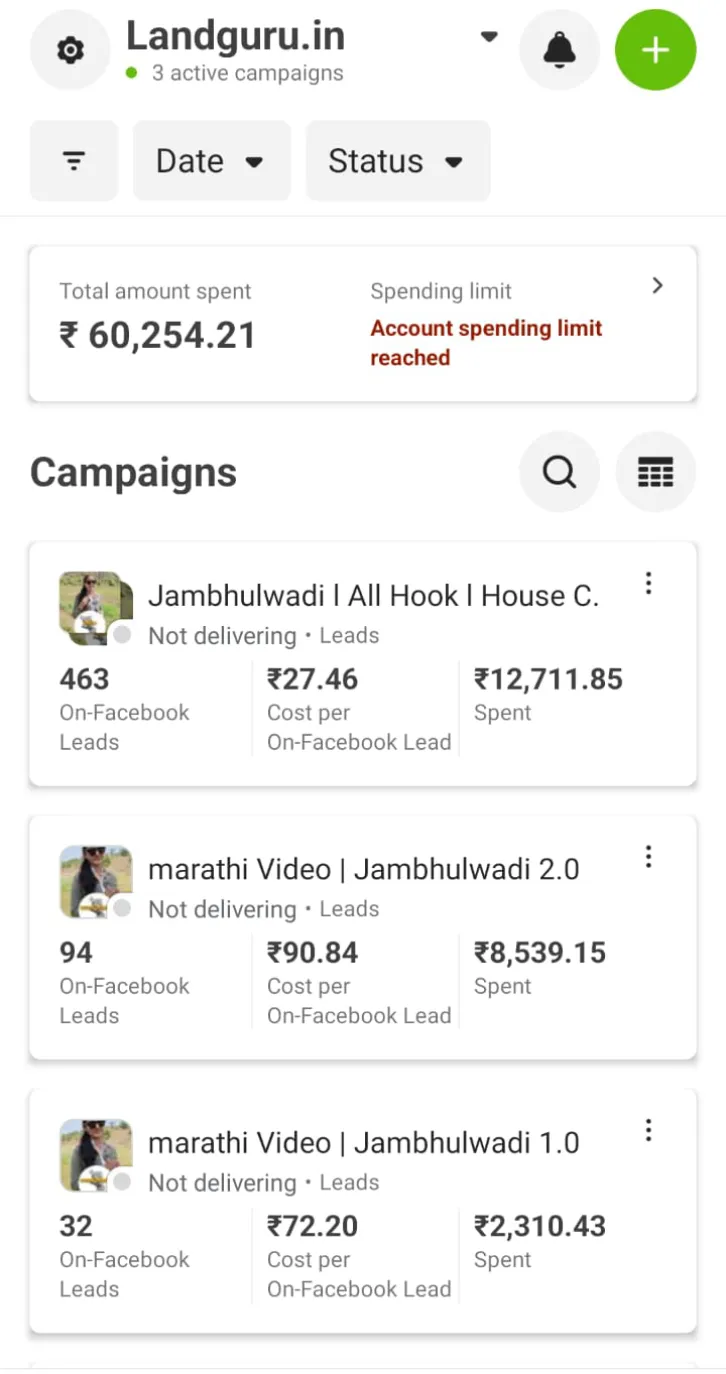Toggle delivery status dot on Jambhulwadi 2.0
Screen dimensions: 726x1374
(122, 908)
